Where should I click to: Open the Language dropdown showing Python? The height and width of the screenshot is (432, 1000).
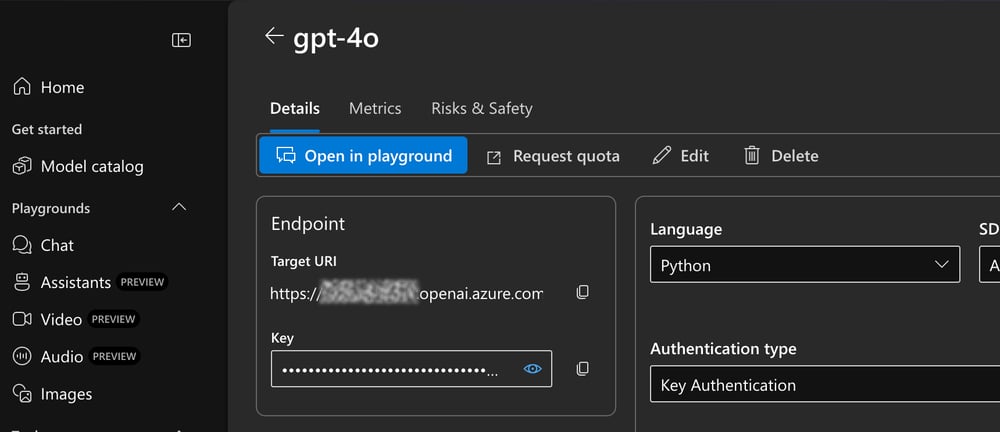coord(804,266)
